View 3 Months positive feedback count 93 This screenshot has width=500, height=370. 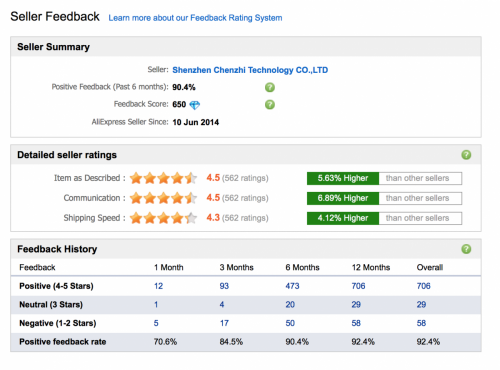(224, 286)
